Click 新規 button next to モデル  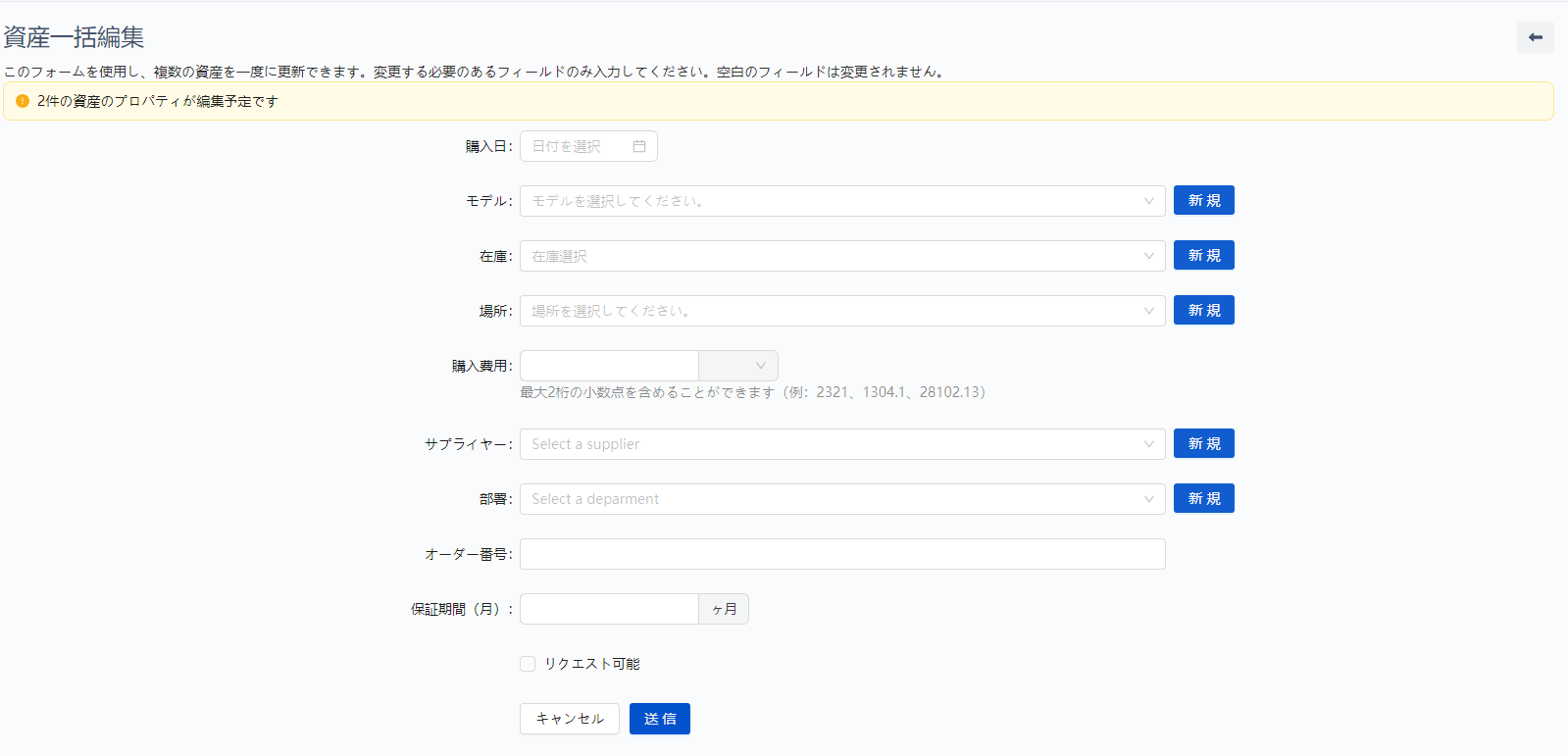[x=1203, y=201]
